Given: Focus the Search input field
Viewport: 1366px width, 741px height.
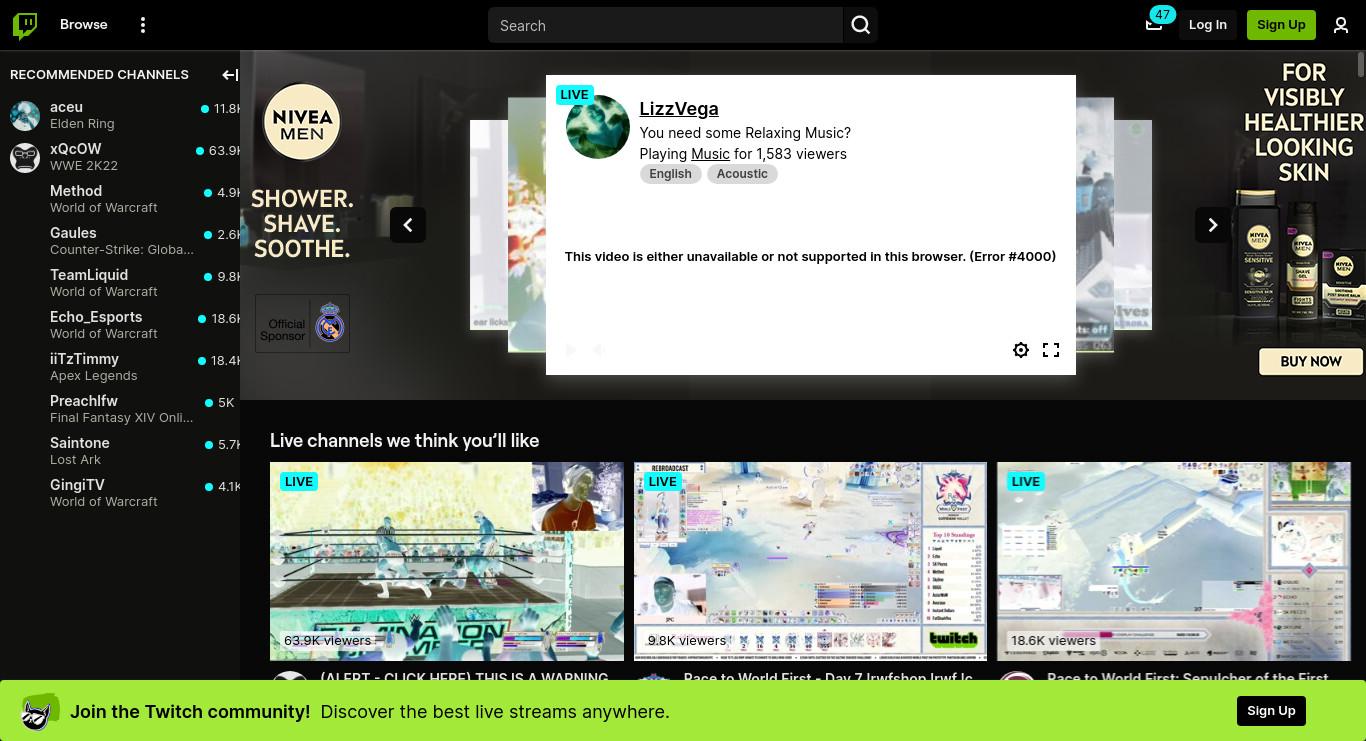Looking at the screenshot, I should click(665, 25).
